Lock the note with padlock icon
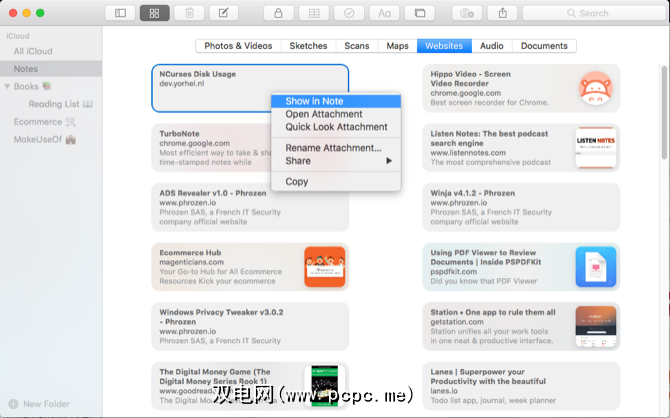Screen dimensions: 670x418 coord(278,13)
